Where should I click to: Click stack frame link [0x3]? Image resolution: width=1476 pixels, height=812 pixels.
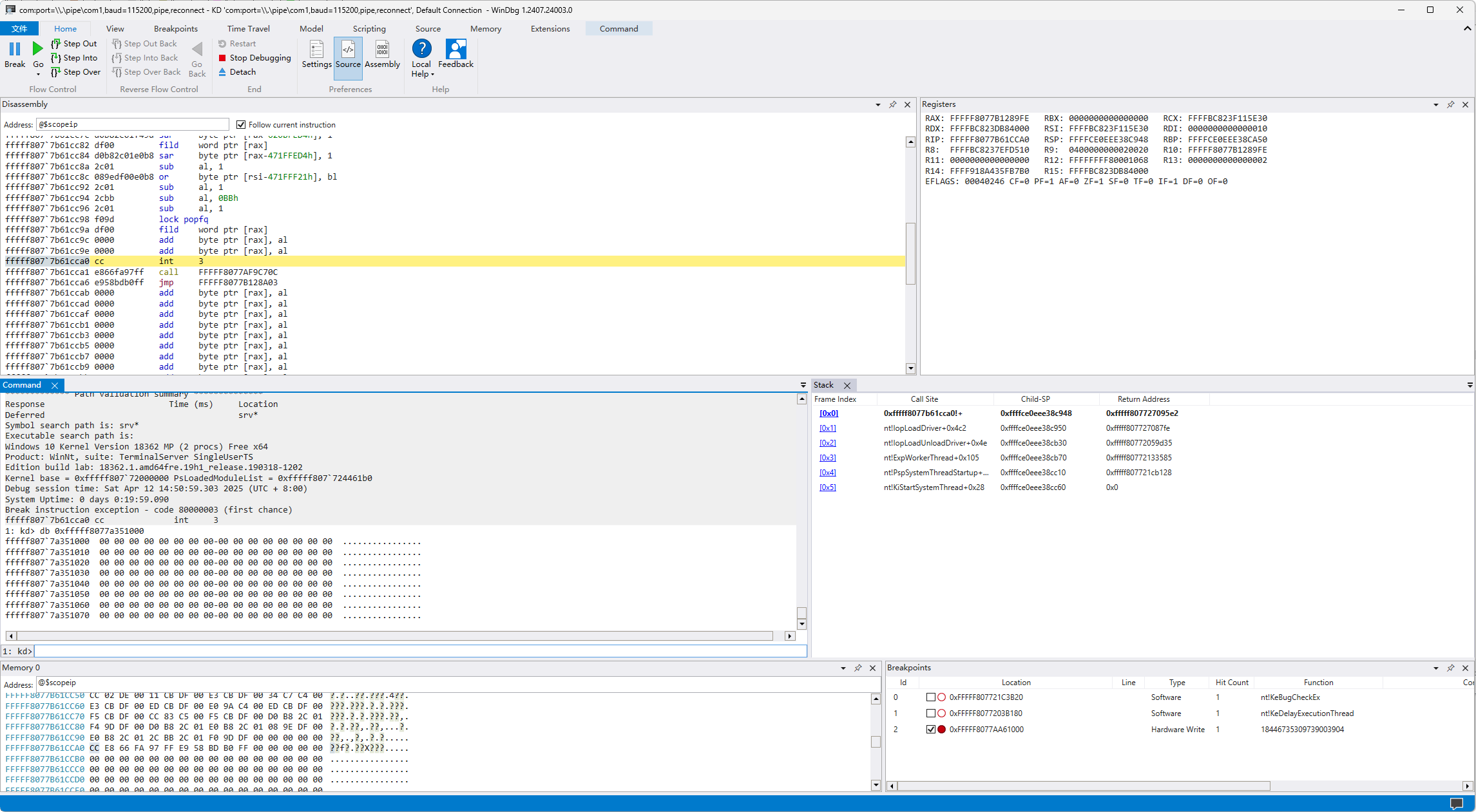tap(827, 458)
